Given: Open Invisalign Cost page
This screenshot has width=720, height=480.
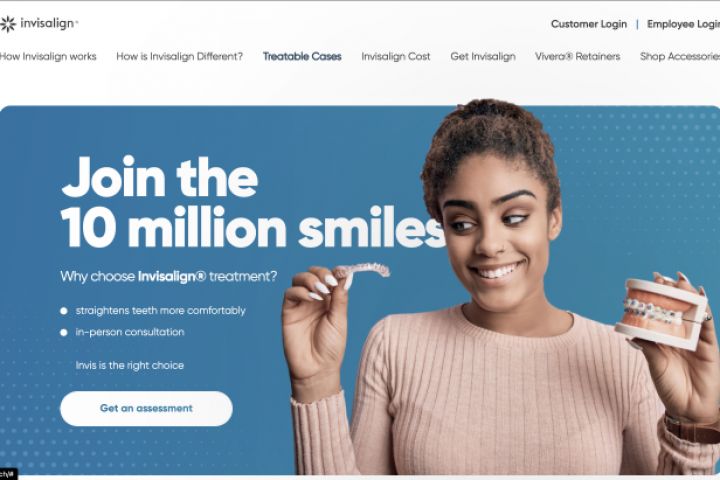Looking at the screenshot, I should (x=396, y=56).
